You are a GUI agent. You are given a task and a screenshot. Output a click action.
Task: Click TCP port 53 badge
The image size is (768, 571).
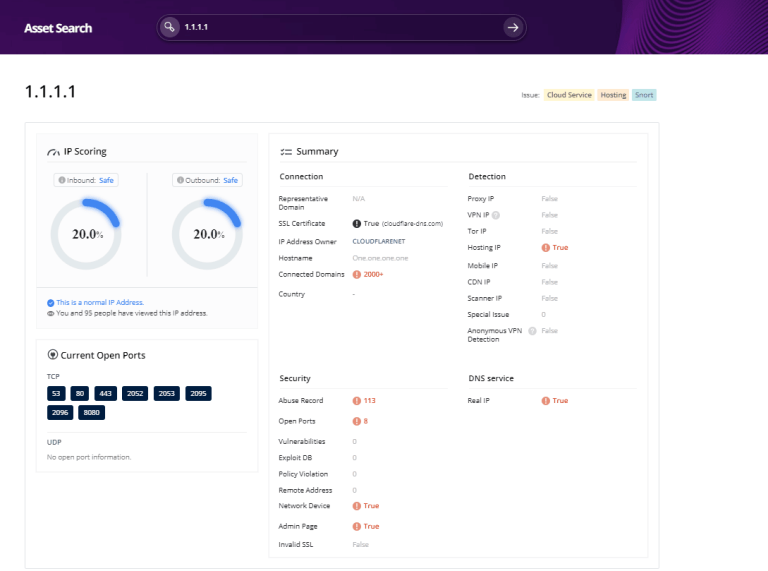pyautogui.click(x=56, y=394)
